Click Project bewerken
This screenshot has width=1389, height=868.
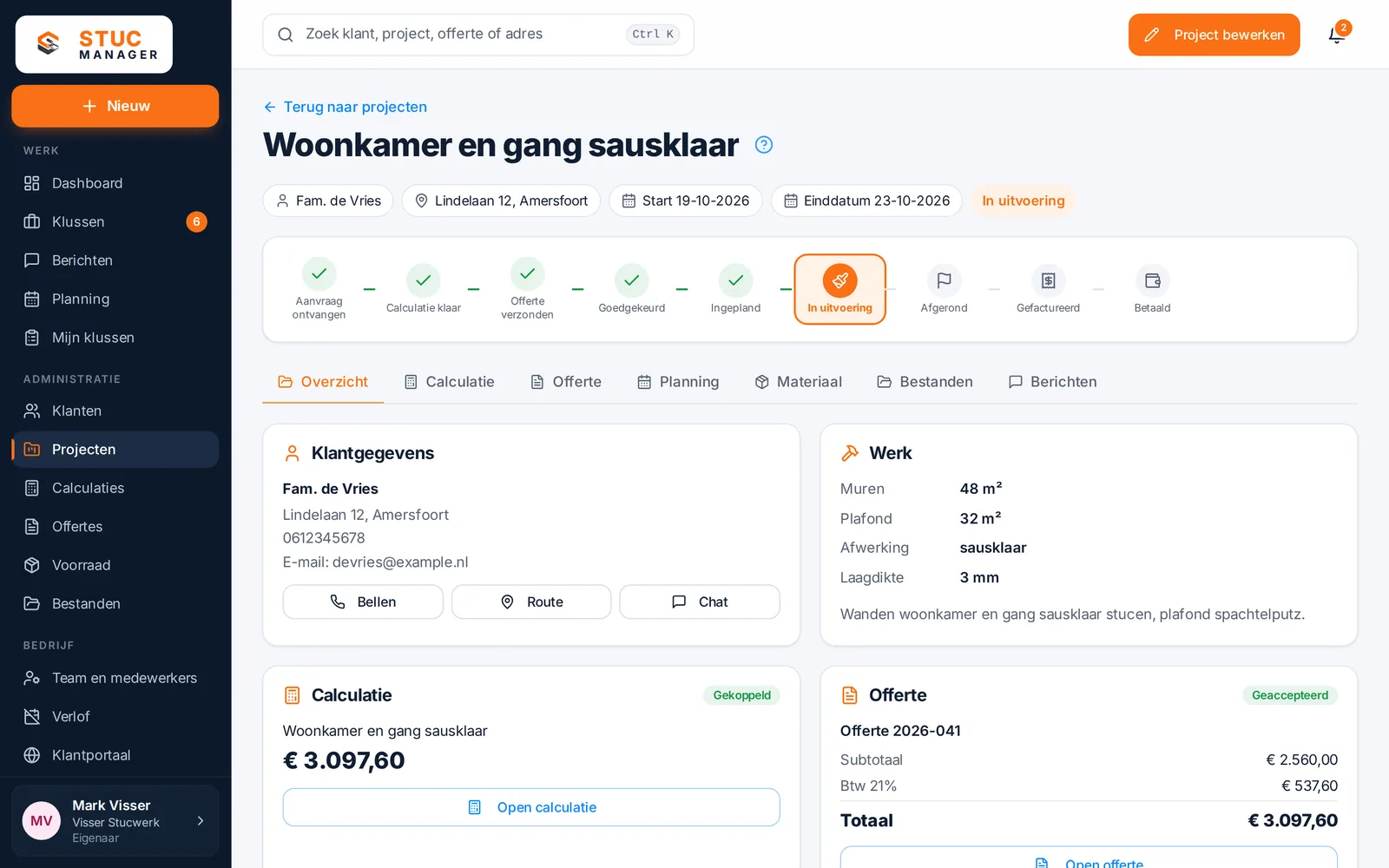point(1214,35)
